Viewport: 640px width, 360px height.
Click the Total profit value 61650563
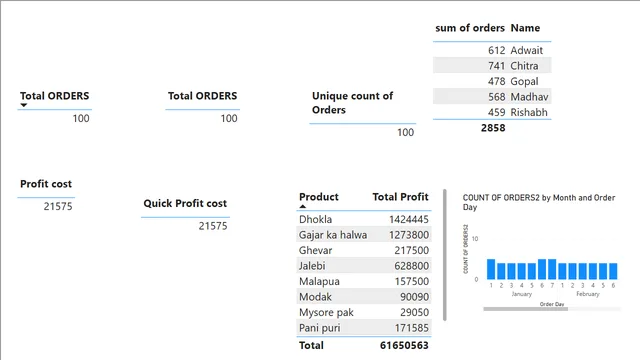[x=404, y=345]
